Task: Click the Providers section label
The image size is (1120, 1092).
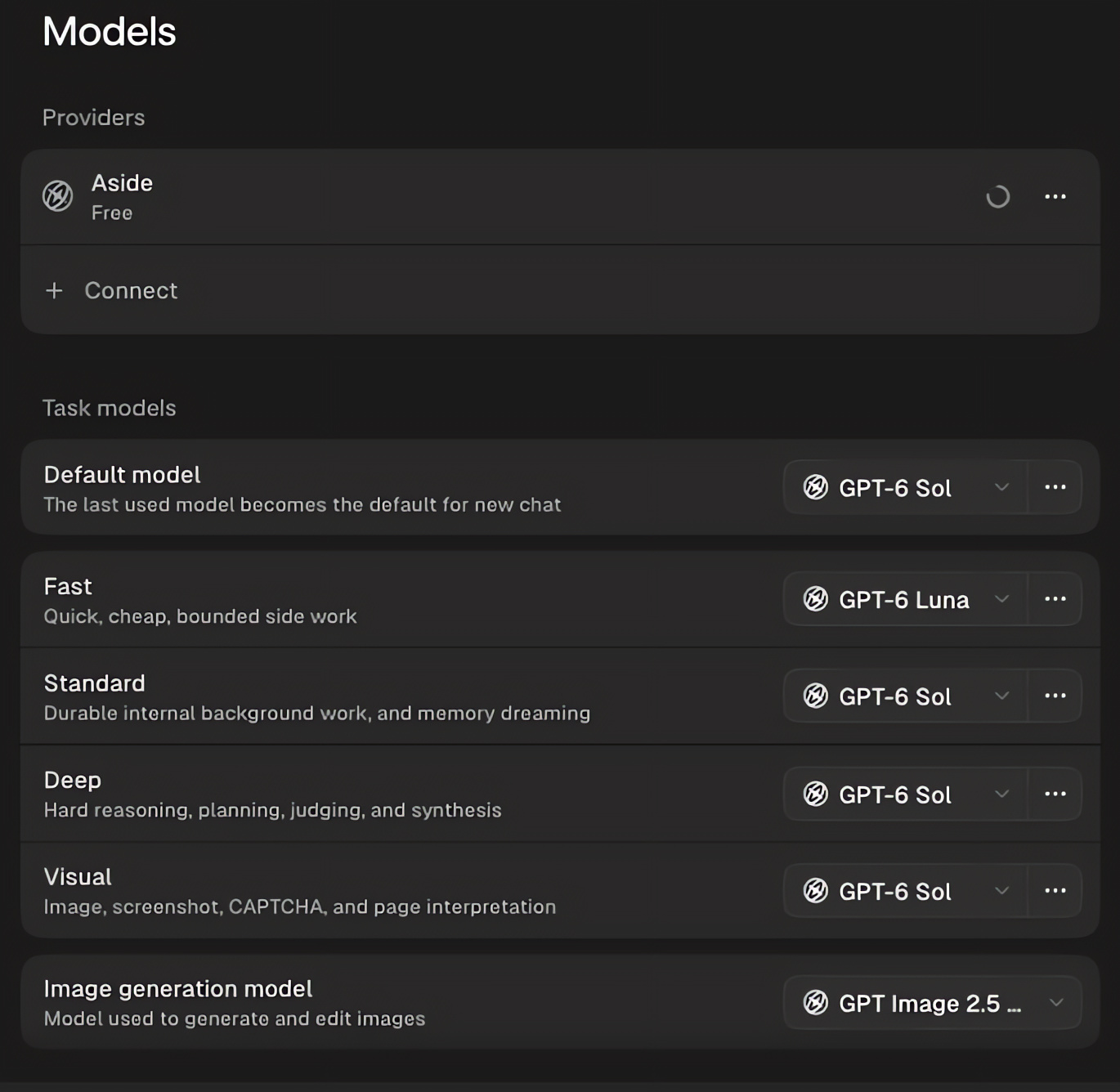Action: (94, 118)
